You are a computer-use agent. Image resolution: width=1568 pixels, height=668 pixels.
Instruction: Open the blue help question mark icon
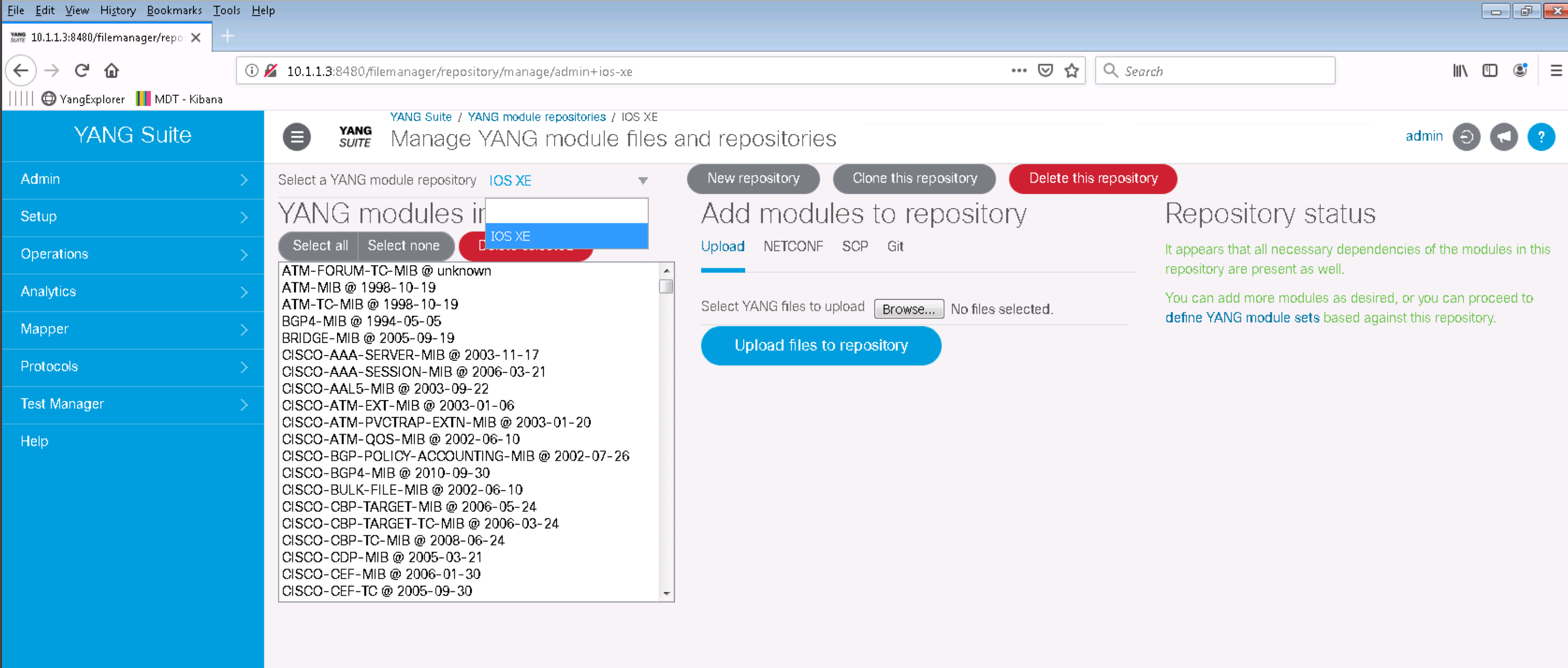(x=1541, y=137)
